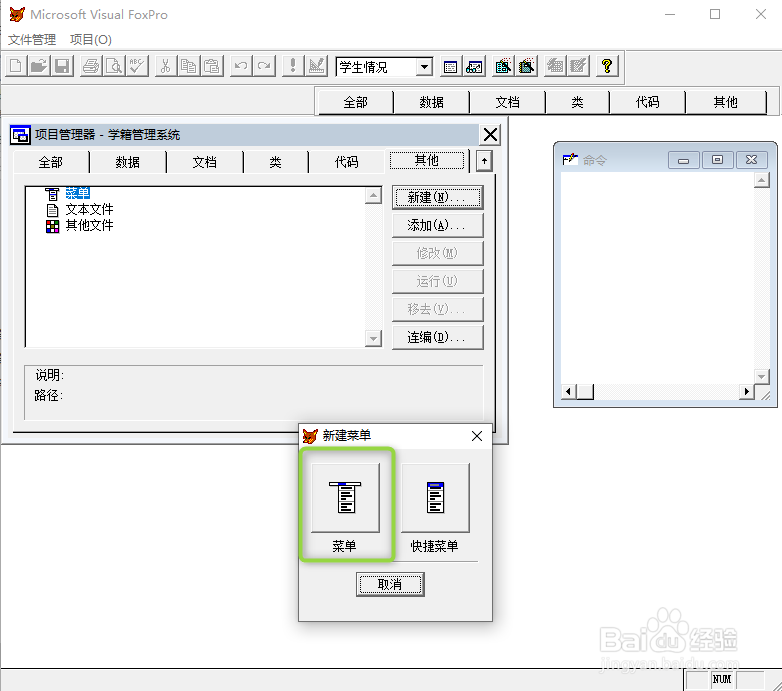Click the Print Preview toolbar icon

pyautogui.click(x=114, y=66)
